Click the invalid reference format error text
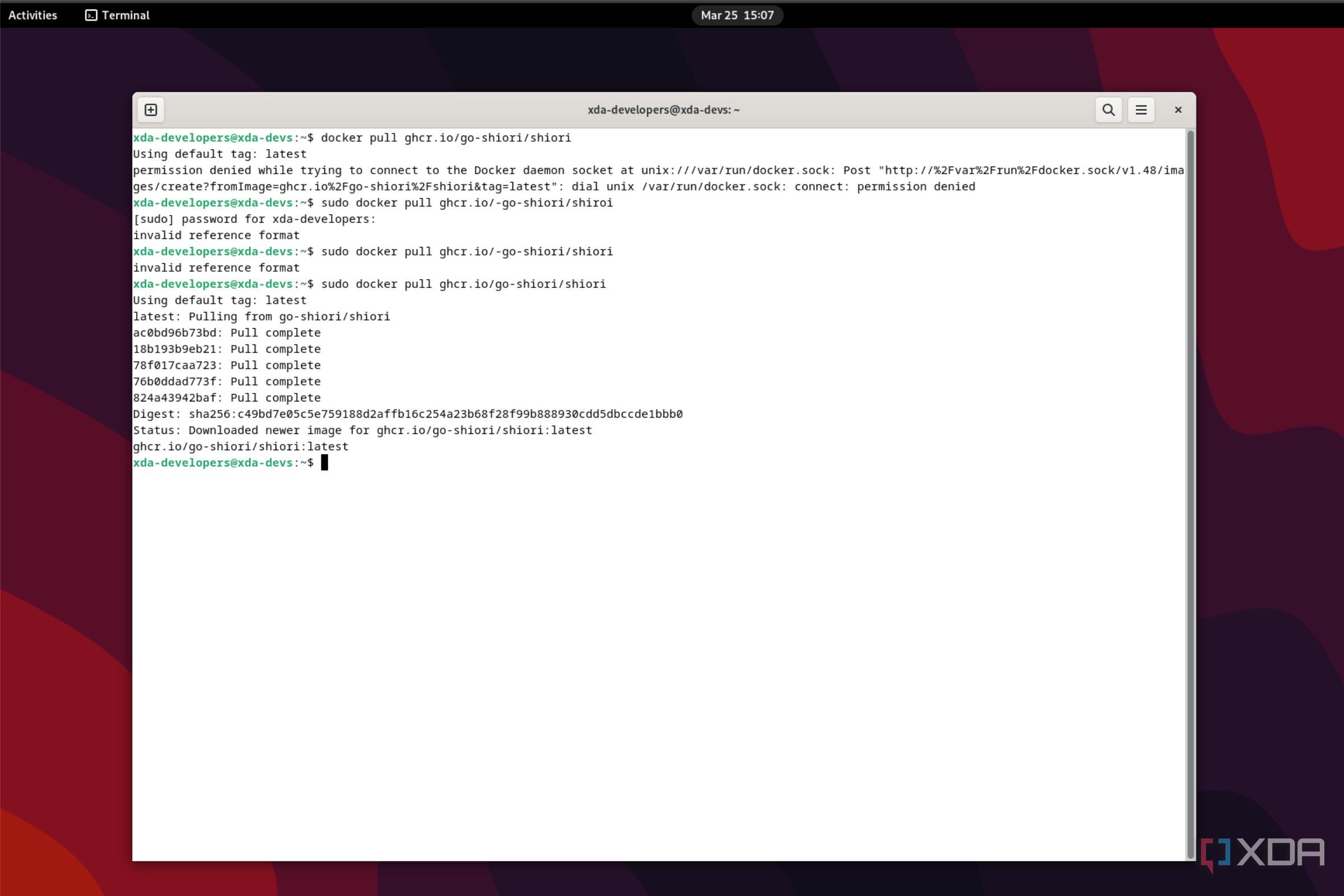The height and width of the screenshot is (896, 1344). [x=216, y=235]
